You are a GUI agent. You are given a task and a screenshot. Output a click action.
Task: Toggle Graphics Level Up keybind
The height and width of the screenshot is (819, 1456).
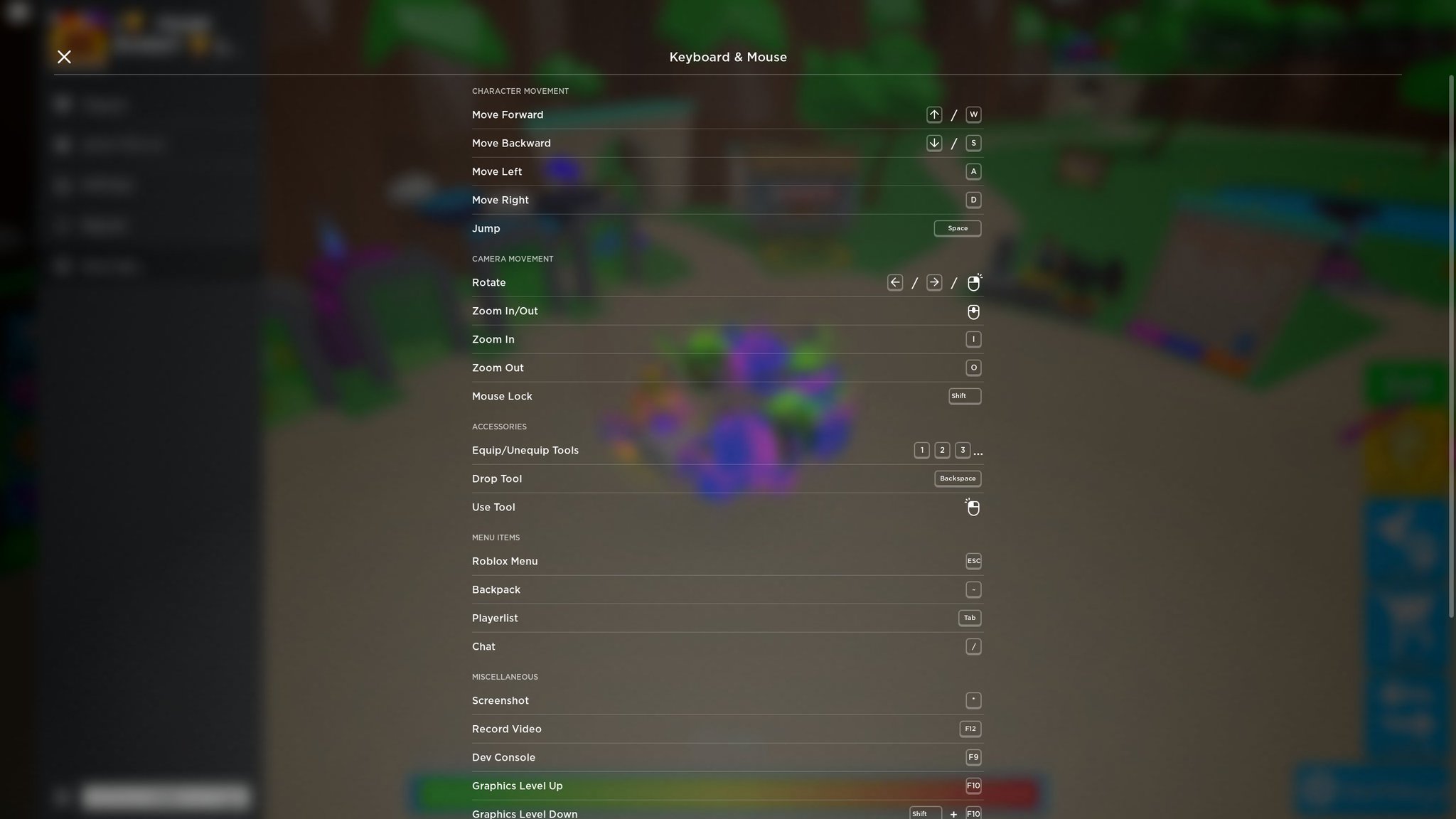(971, 785)
